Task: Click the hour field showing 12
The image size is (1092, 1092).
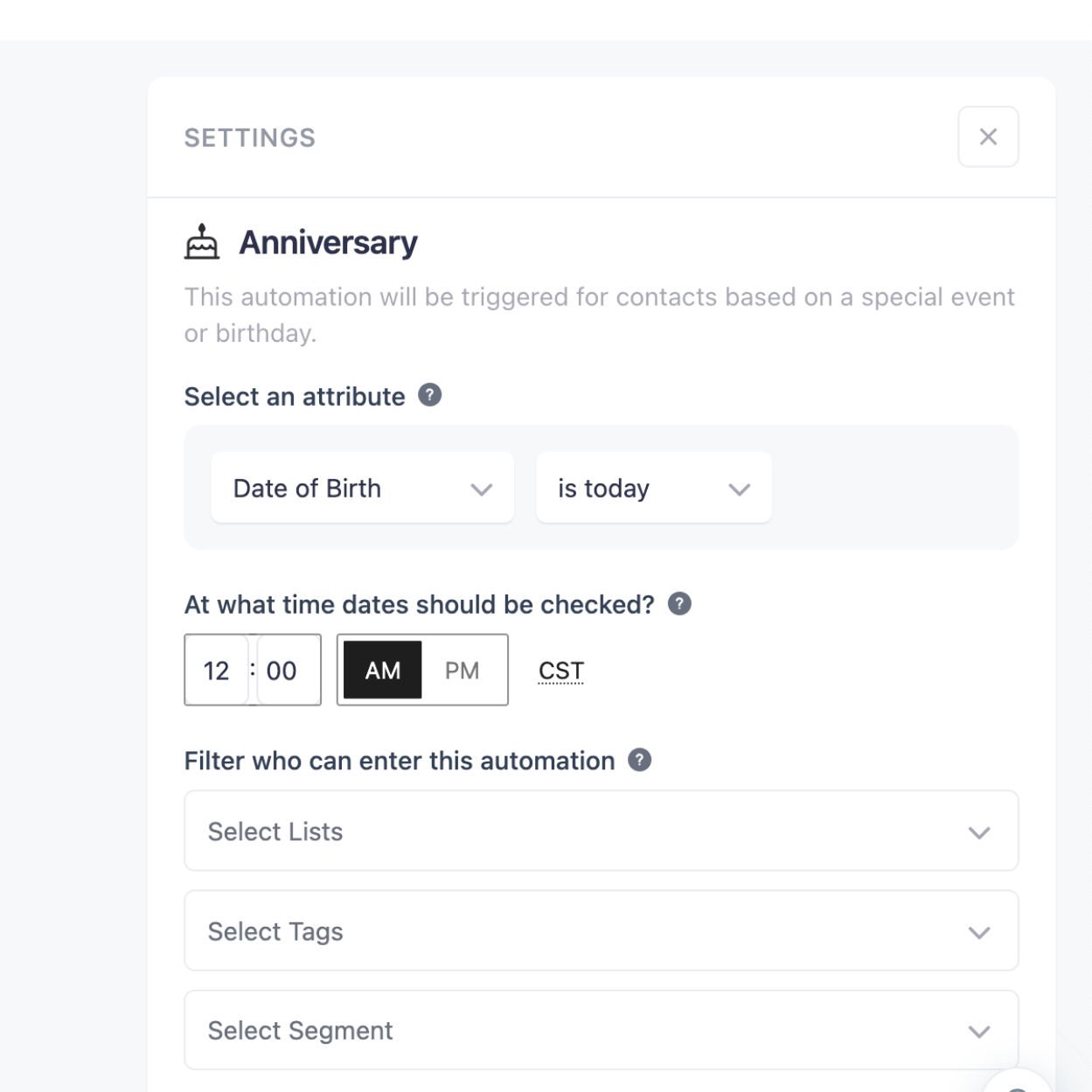Action: [x=216, y=670]
